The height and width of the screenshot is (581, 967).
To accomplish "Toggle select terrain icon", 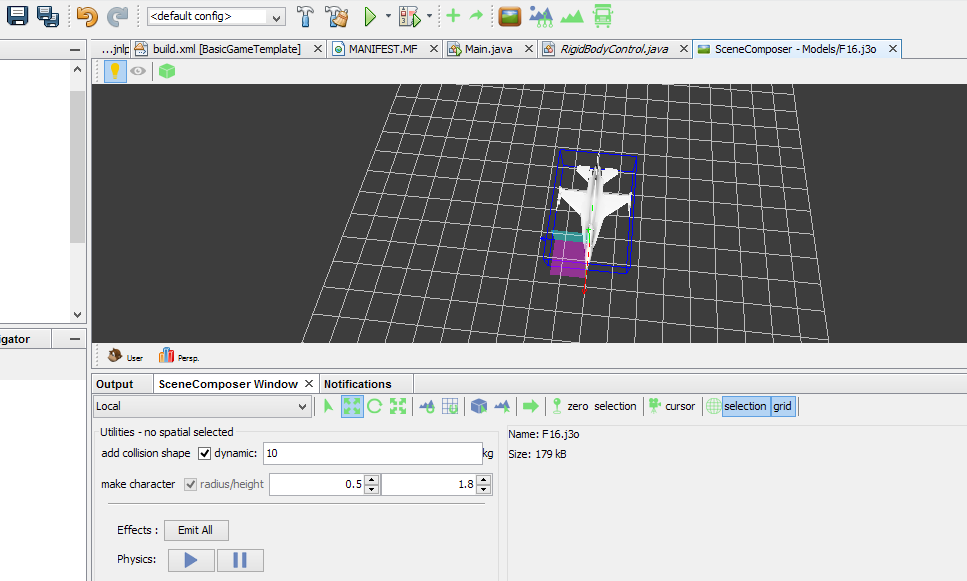I will [x=502, y=406].
